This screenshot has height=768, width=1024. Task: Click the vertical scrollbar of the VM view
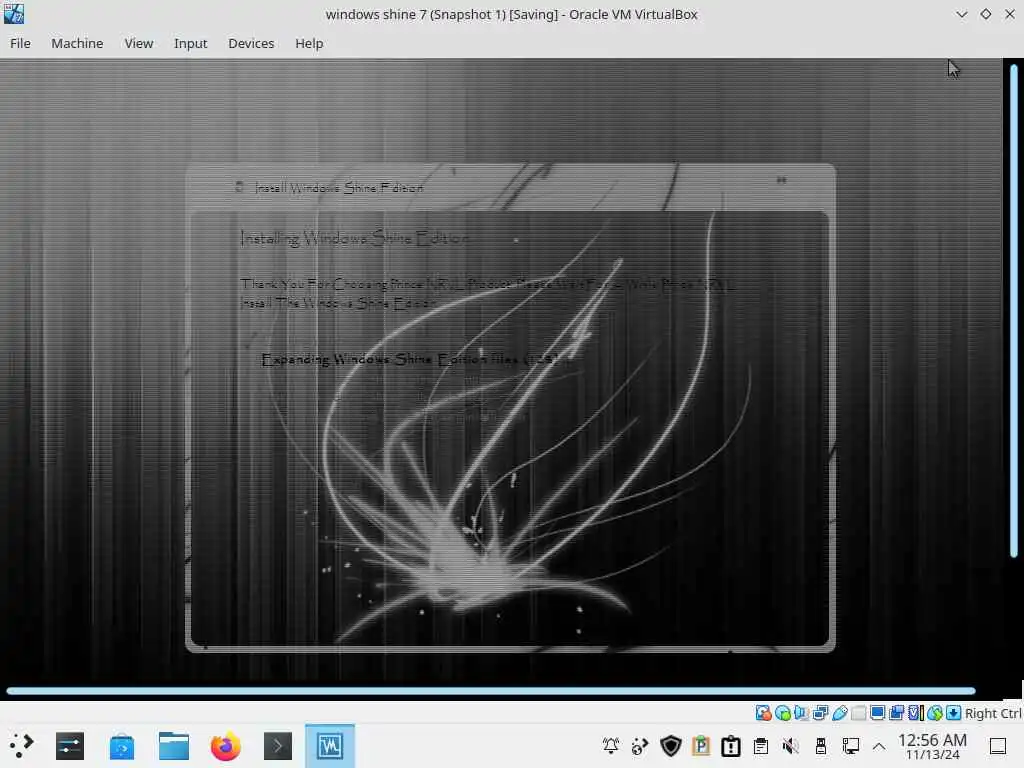[1014, 311]
